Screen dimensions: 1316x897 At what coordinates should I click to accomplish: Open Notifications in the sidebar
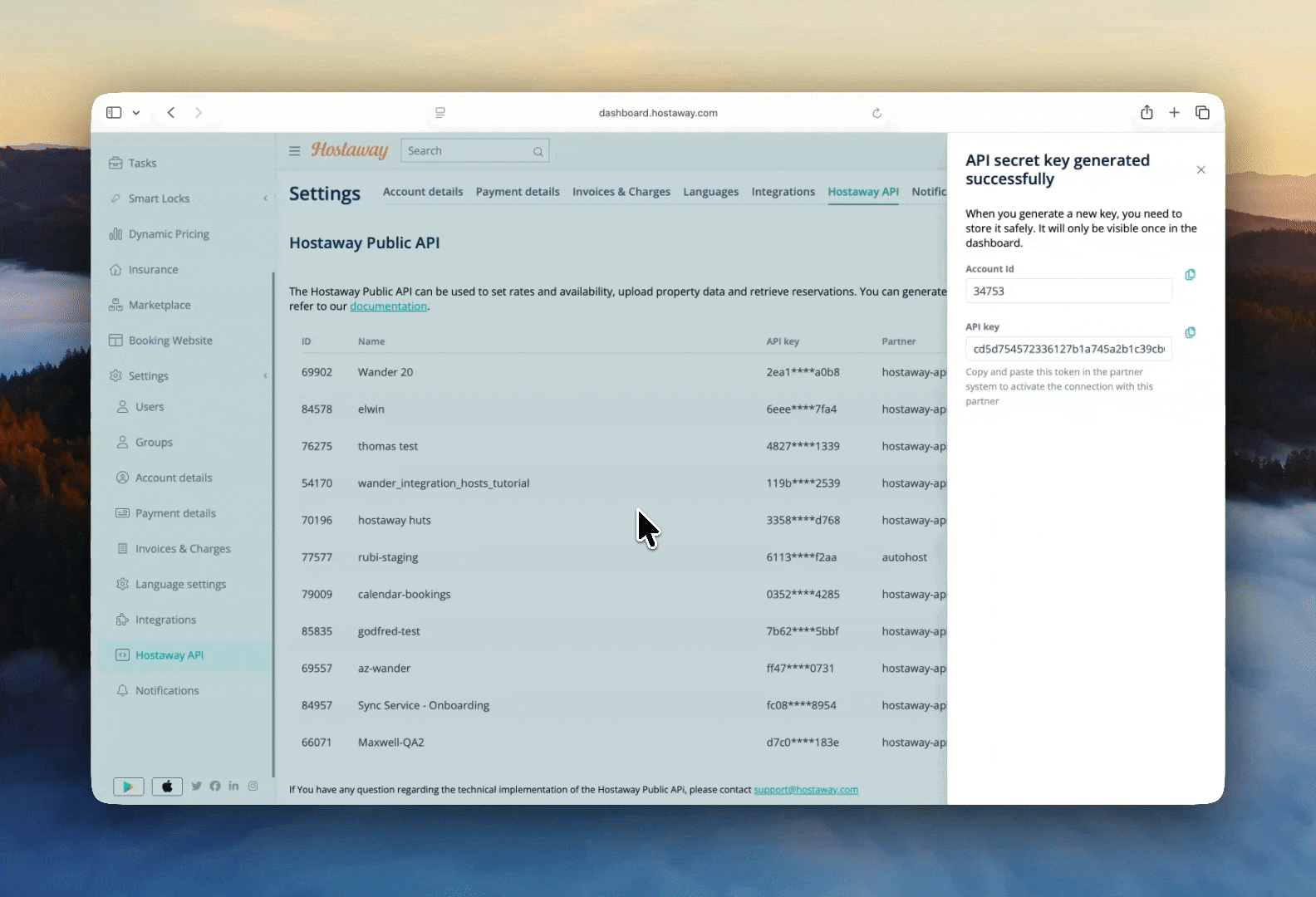(x=167, y=691)
